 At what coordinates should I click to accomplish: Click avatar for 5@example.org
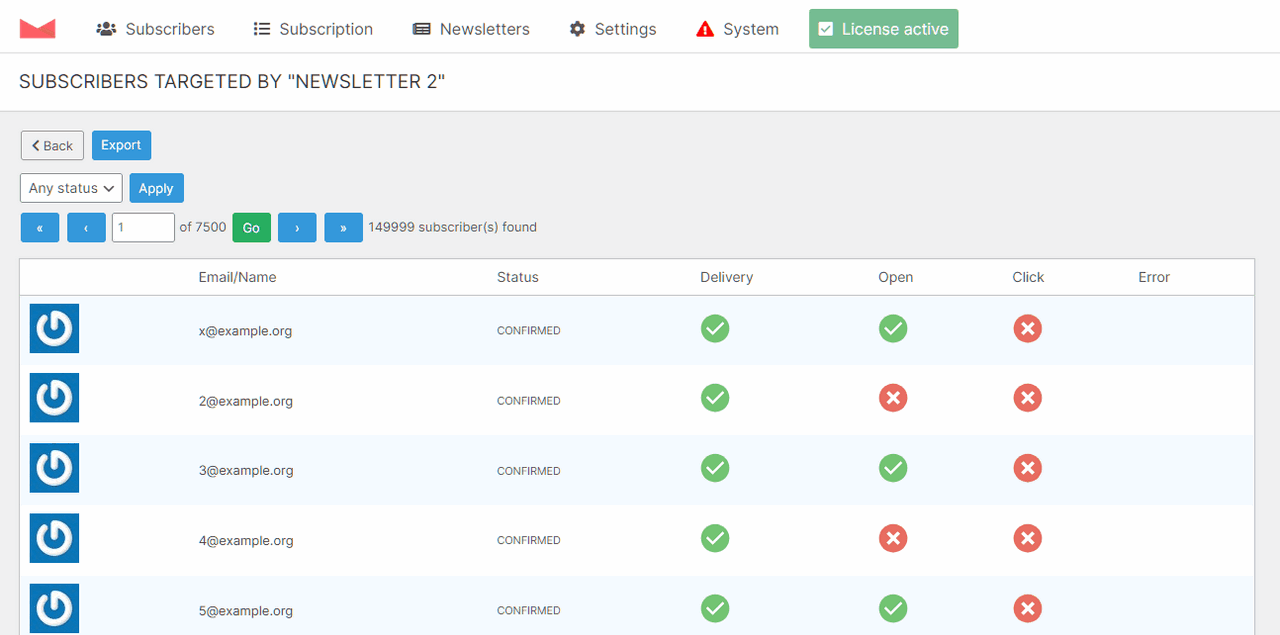(54, 608)
